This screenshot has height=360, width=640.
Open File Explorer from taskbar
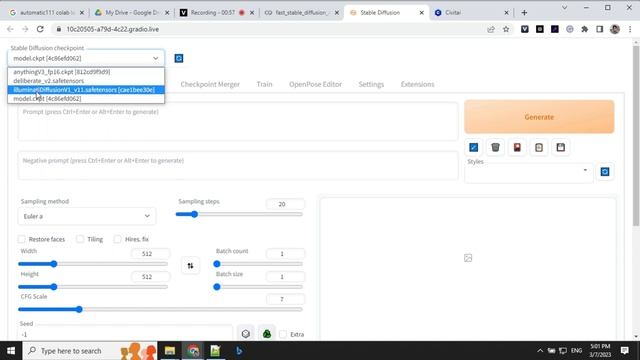point(170,351)
